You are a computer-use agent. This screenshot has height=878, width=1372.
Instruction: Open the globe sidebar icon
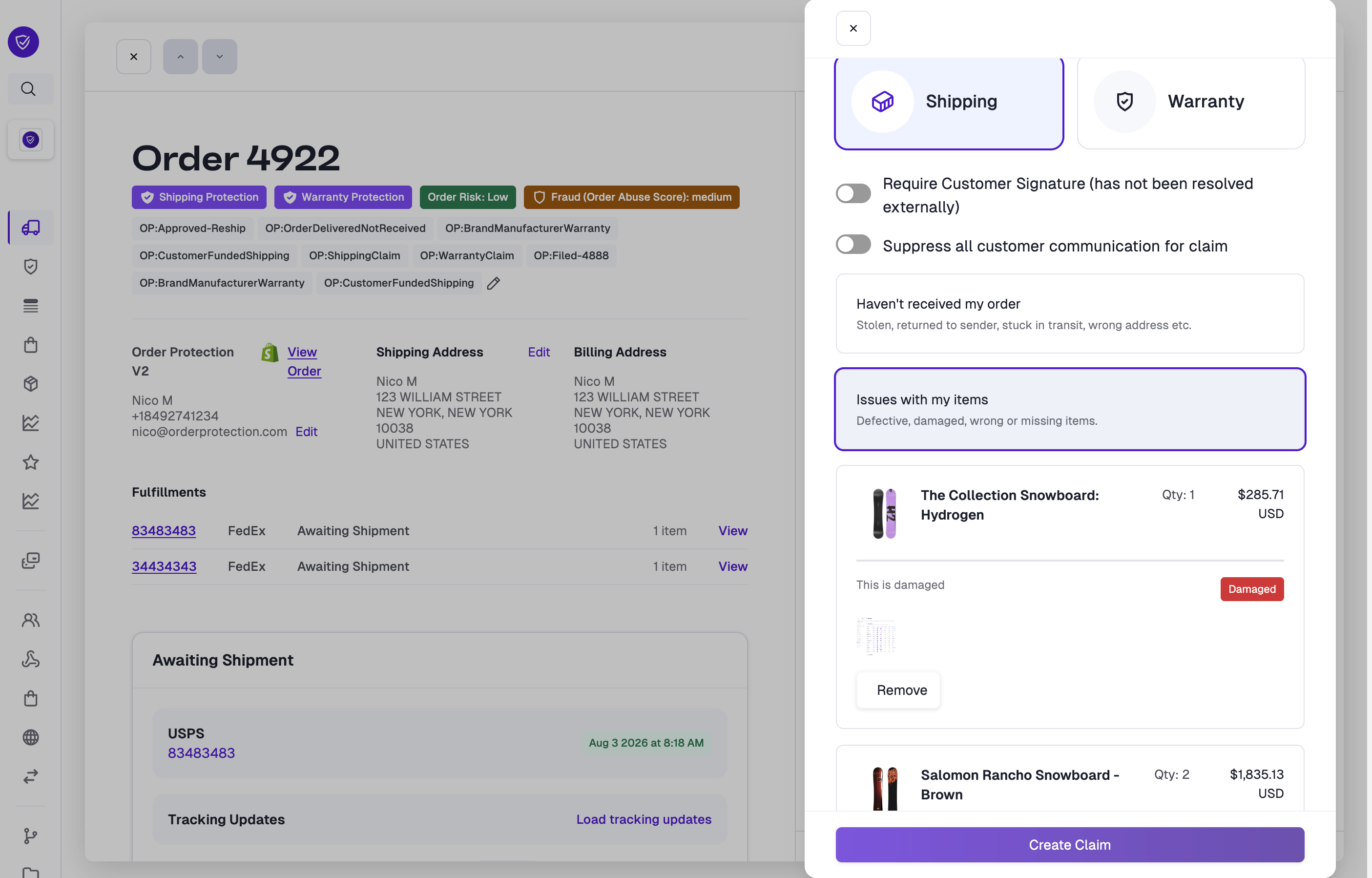click(31, 737)
